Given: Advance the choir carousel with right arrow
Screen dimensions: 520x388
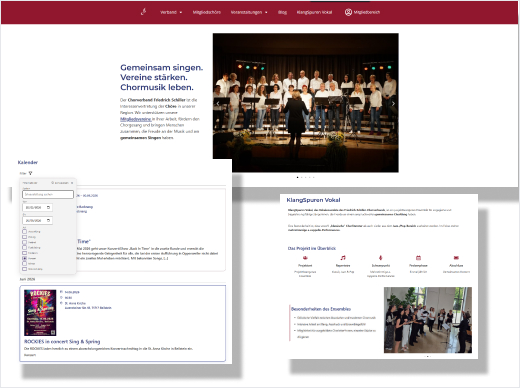Looking at the screenshot, I should [x=393, y=103].
